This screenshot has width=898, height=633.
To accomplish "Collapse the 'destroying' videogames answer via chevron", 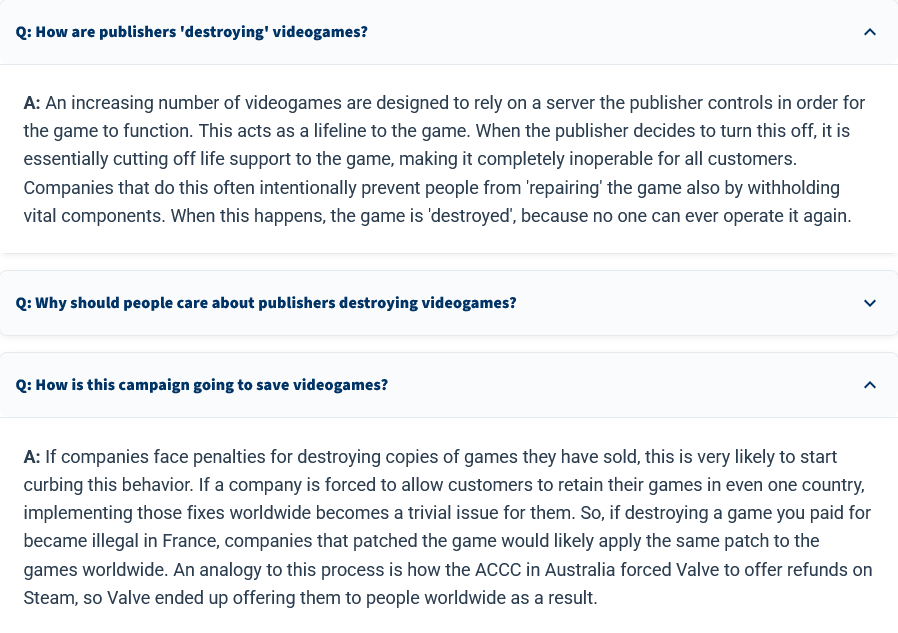I will coord(869,32).
